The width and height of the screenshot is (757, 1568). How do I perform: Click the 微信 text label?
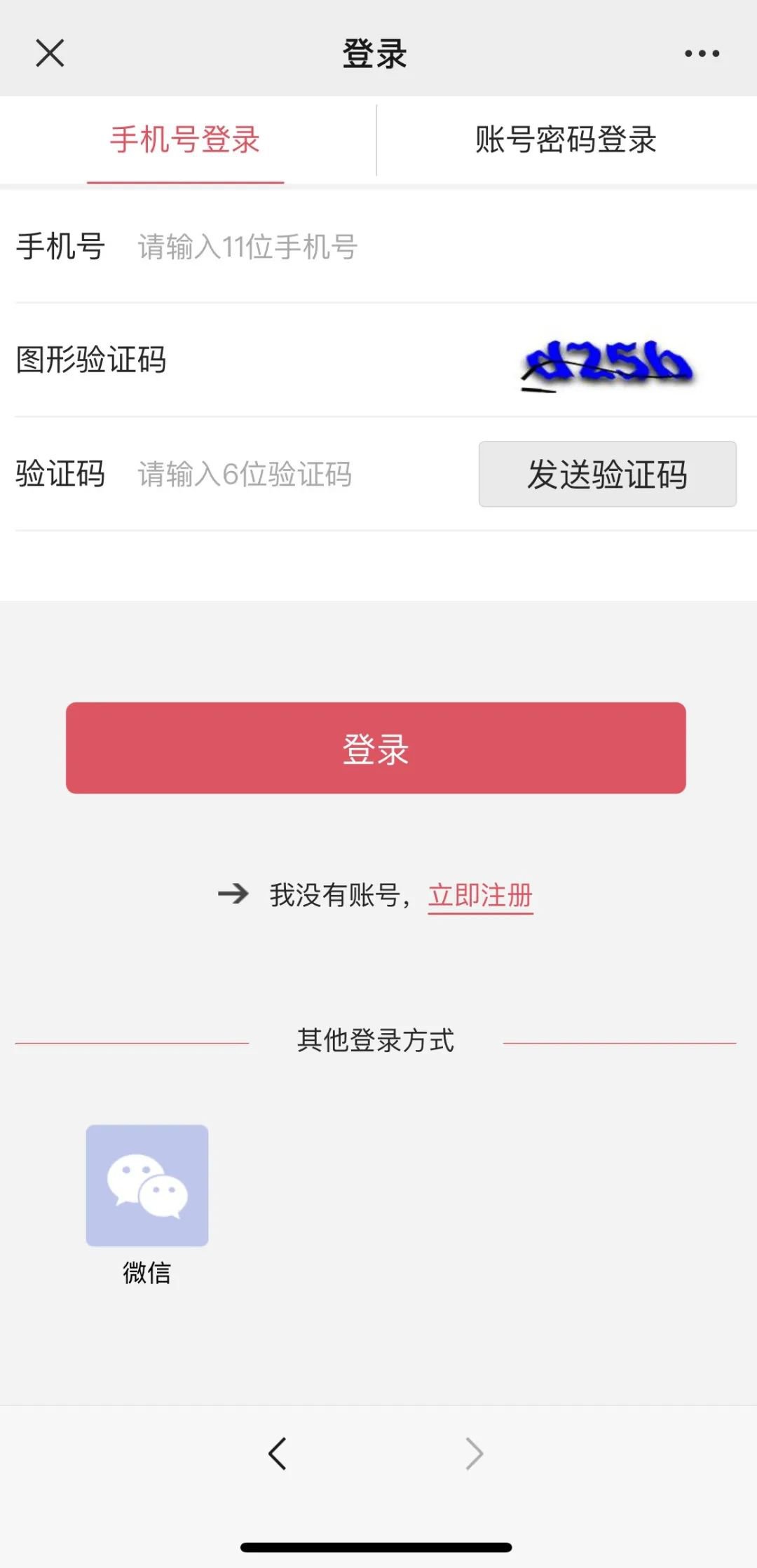pyautogui.click(x=147, y=1272)
